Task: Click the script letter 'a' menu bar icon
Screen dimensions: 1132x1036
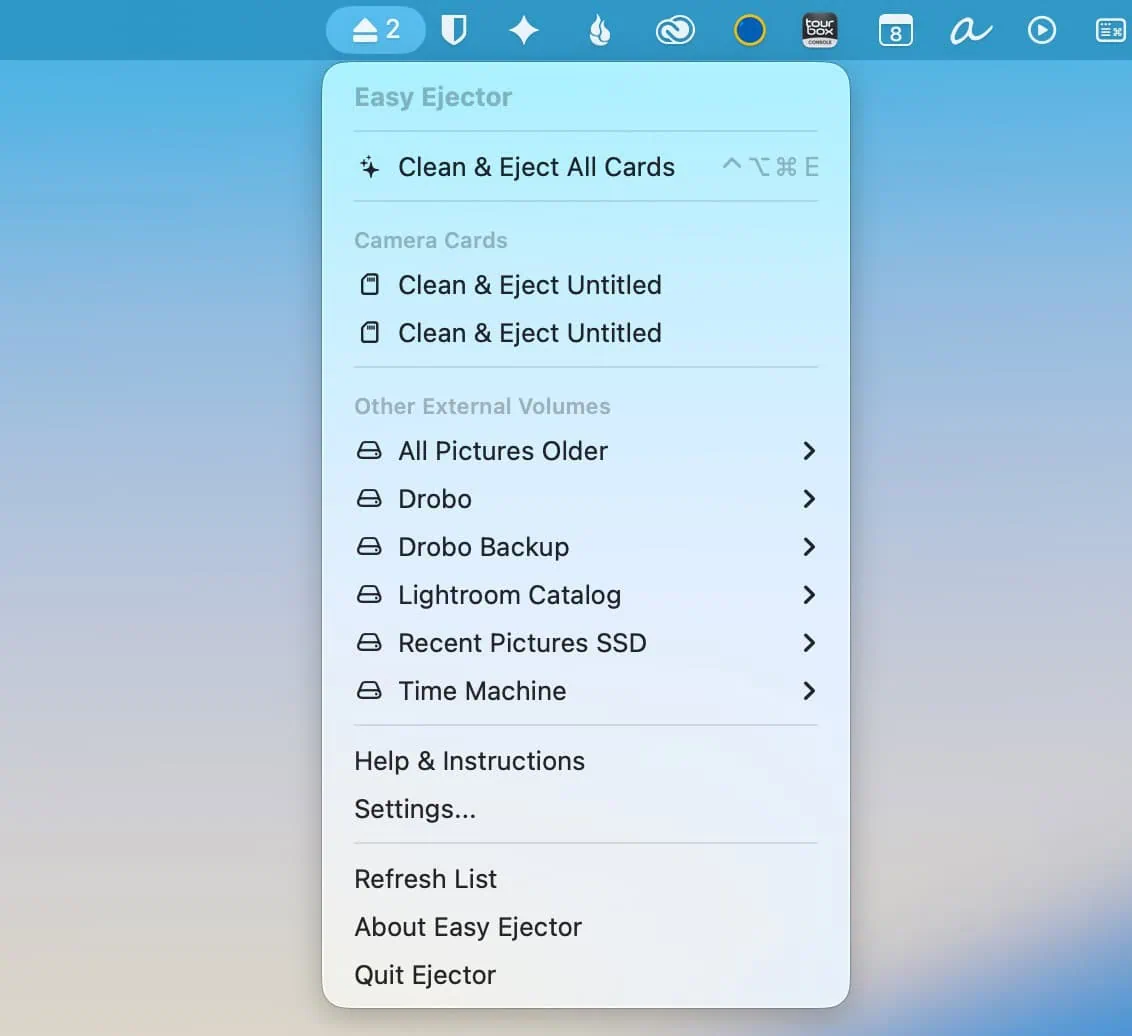Action: click(x=970, y=31)
